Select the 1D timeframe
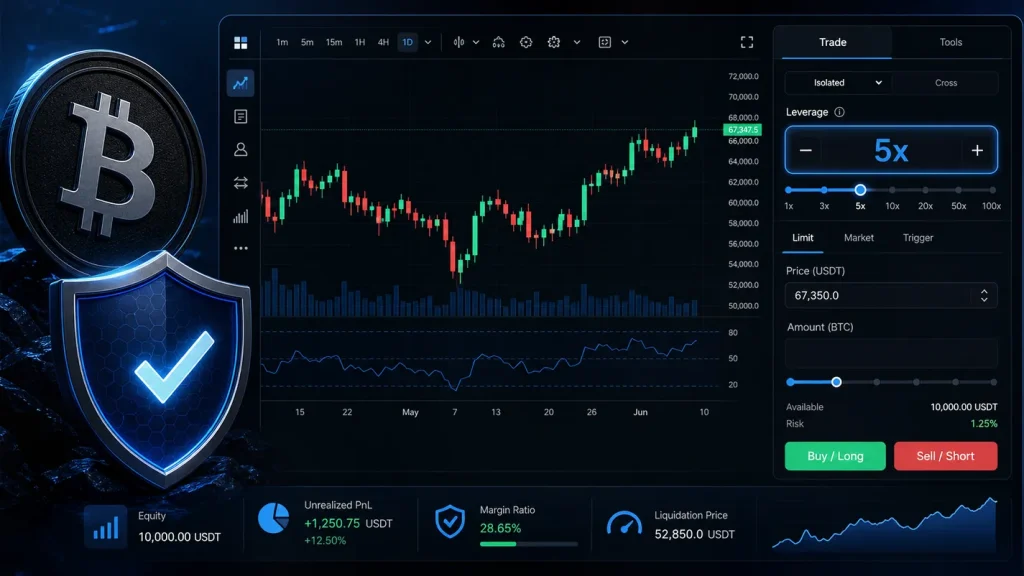1024x576 pixels. click(408, 42)
